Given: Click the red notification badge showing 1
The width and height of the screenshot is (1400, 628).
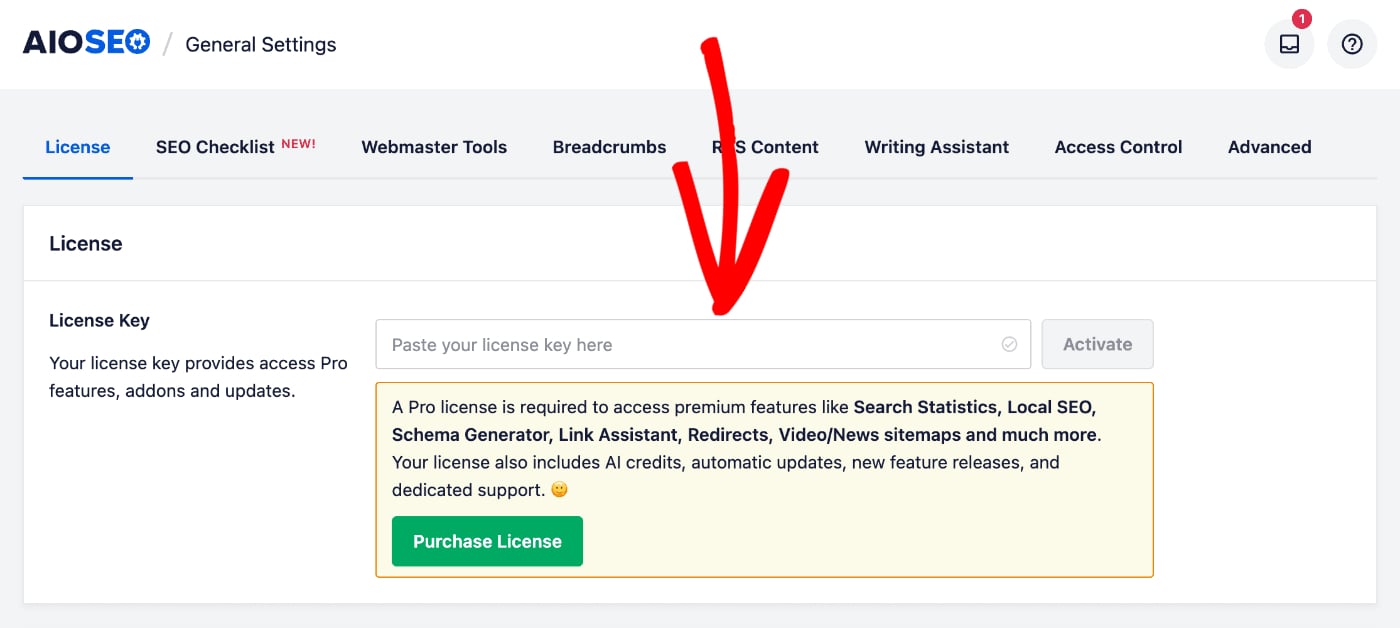Looking at the screenshot, I should 1301,18.
